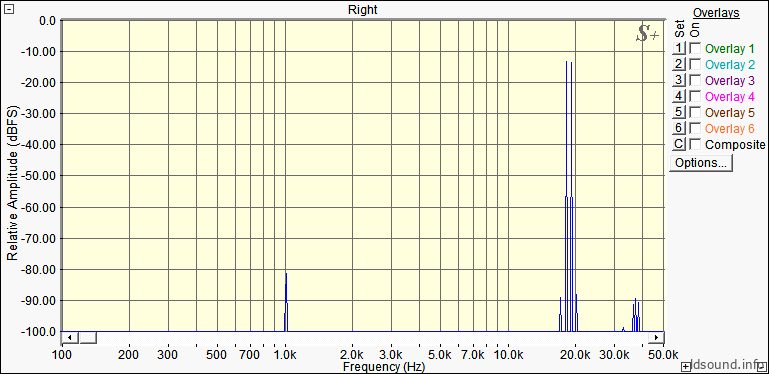Viewport: 769px width, 374px height.
Task: Click the Overlay 6 orange label
Action: 730,128
